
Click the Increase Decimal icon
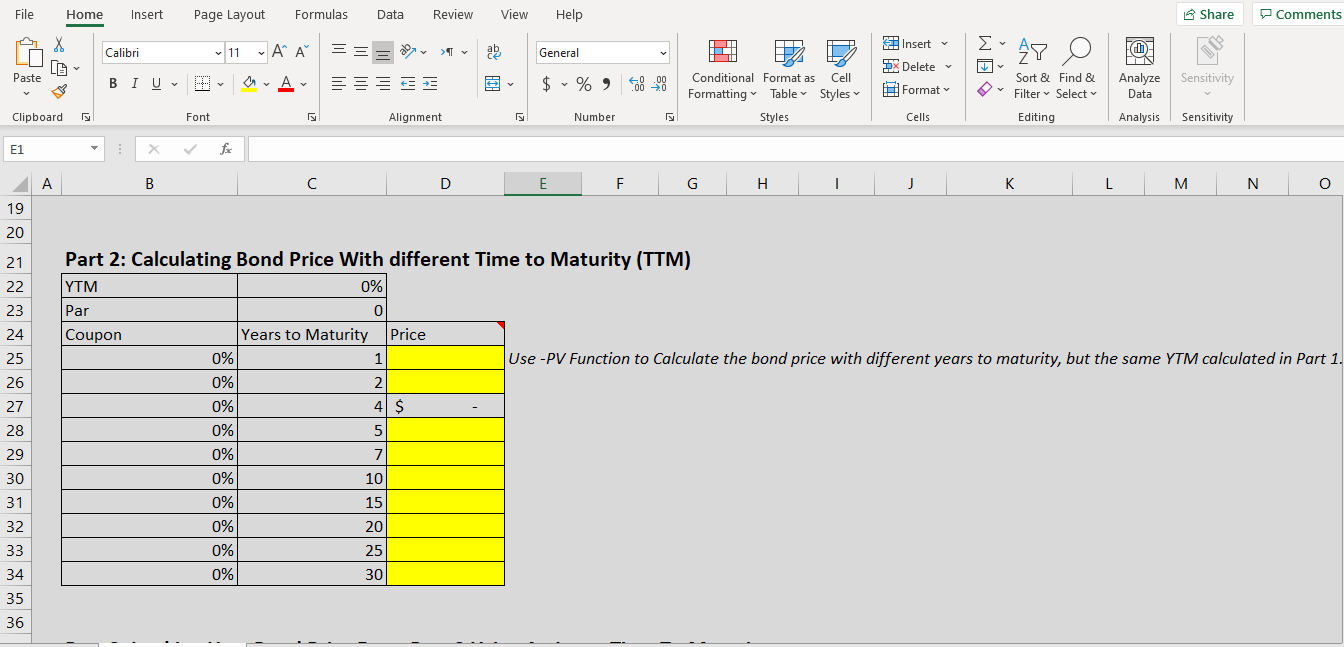click(635, 84)
